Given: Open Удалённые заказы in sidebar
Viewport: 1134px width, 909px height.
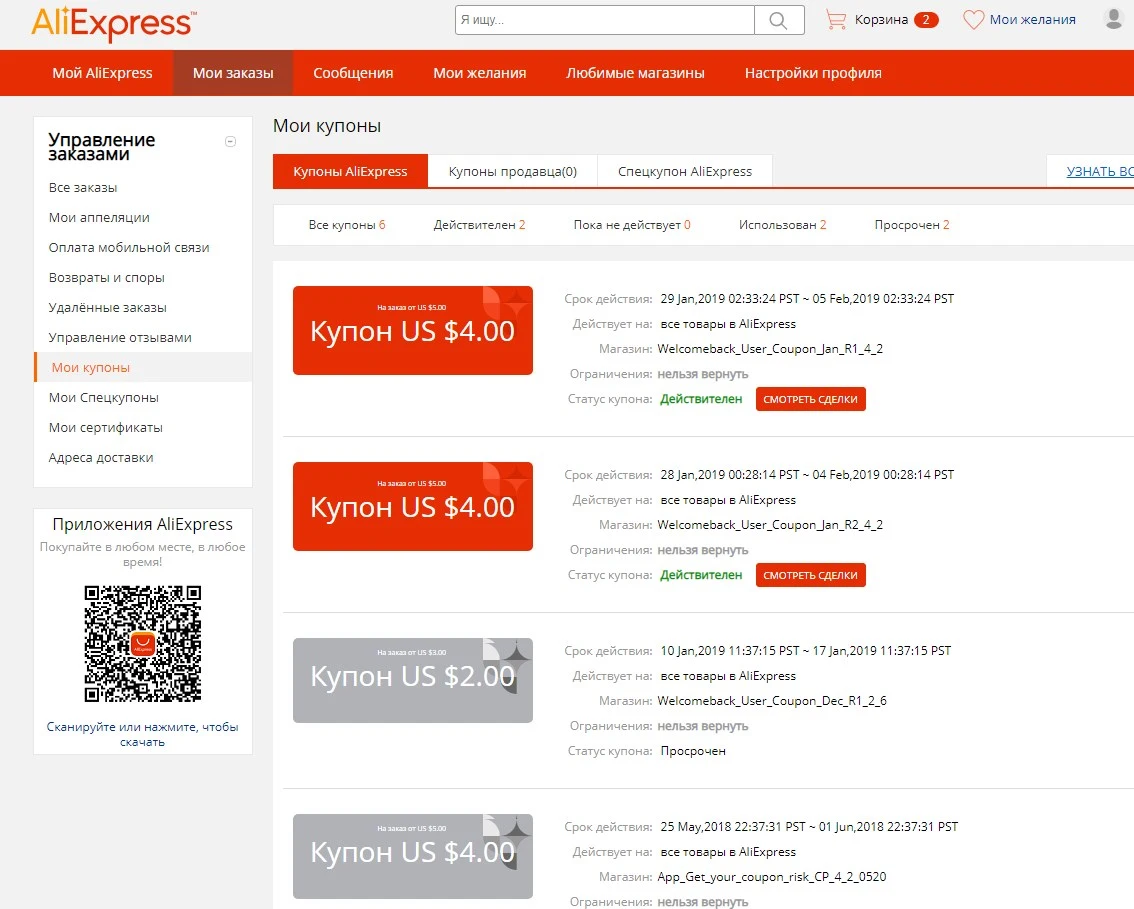Looking at the screenshot, I should pyautogui.click(x=107, y=307).
